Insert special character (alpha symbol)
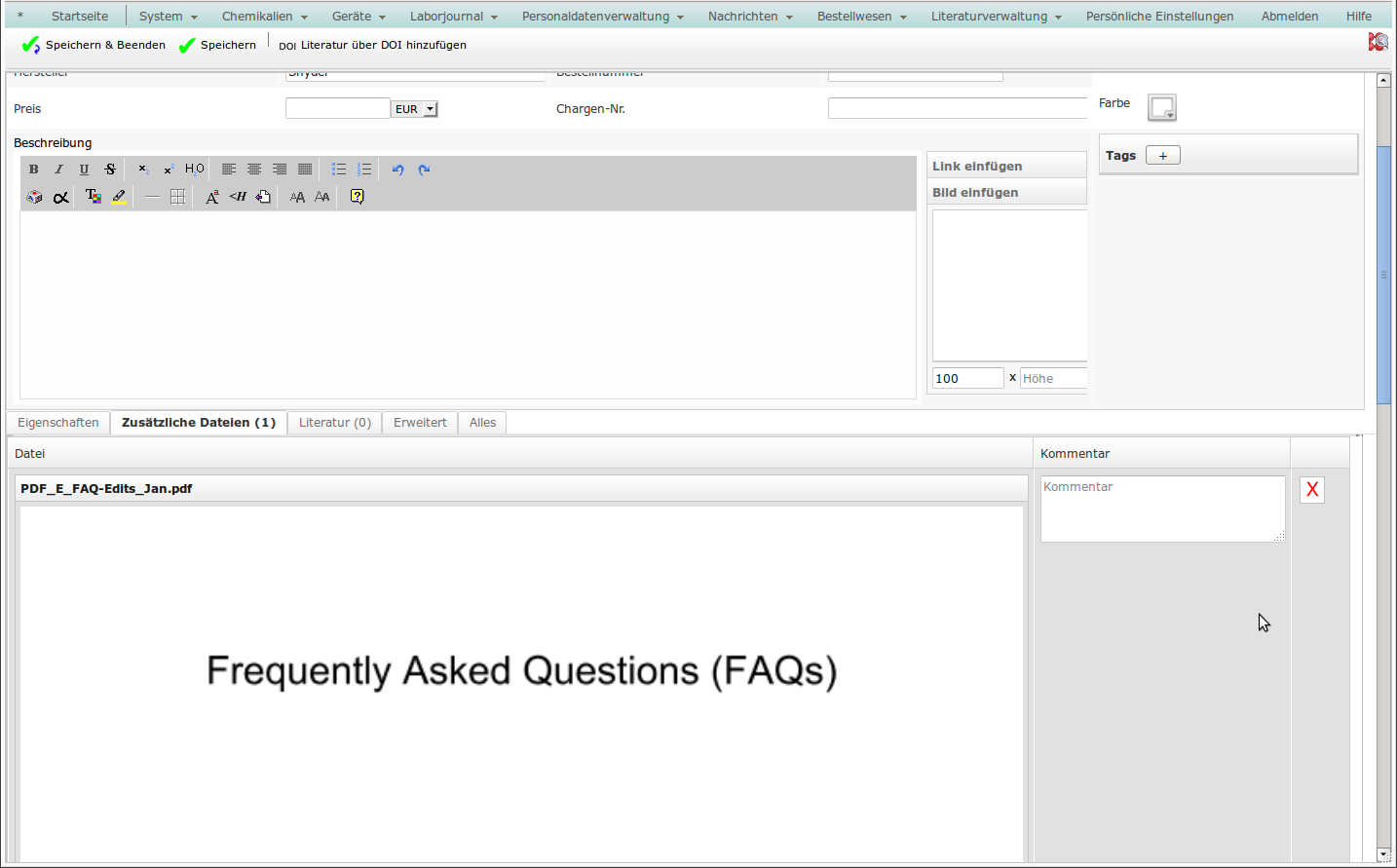The width and height of the screenshot is (1397, 868). pos(60,197)
